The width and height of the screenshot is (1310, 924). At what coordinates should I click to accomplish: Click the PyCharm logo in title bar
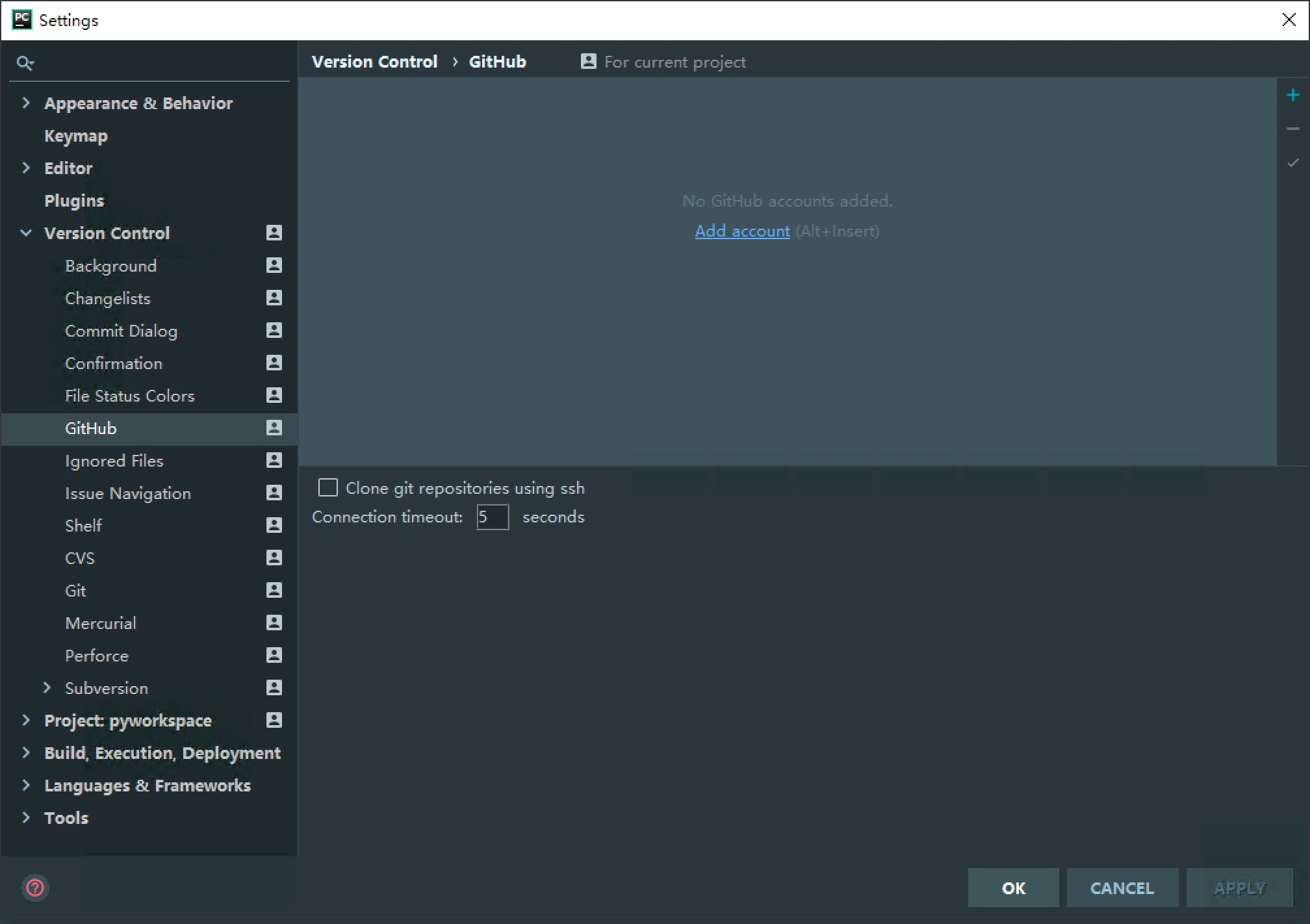[x=22, y=19]
